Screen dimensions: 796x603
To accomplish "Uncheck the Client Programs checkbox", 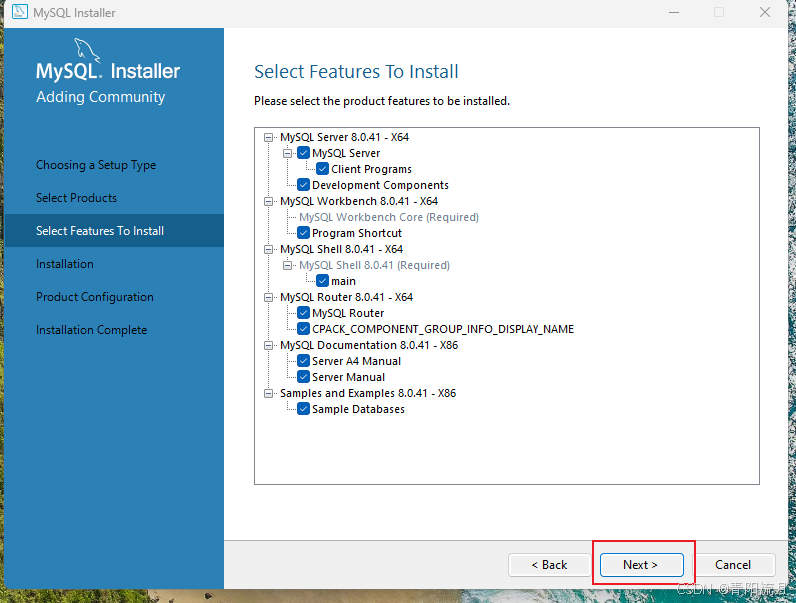I will (322, 169).
